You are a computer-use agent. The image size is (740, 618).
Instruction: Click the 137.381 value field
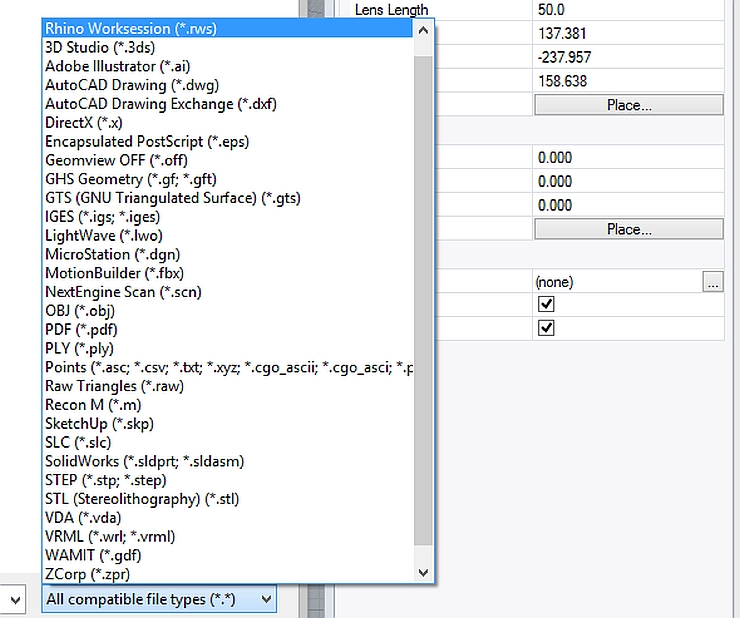pos(628,34)
